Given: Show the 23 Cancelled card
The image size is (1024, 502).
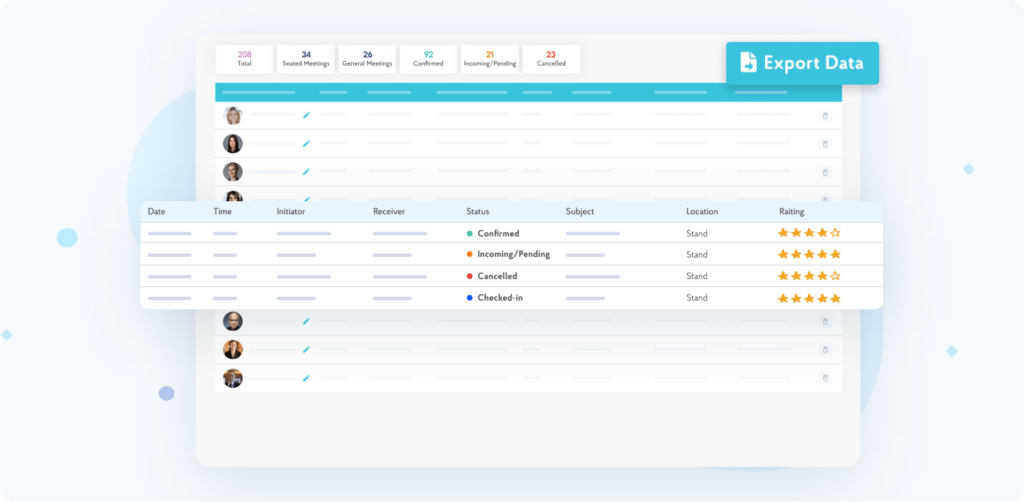Looking at the screenshot, I should pyautogui.click(x=551, y=59).
